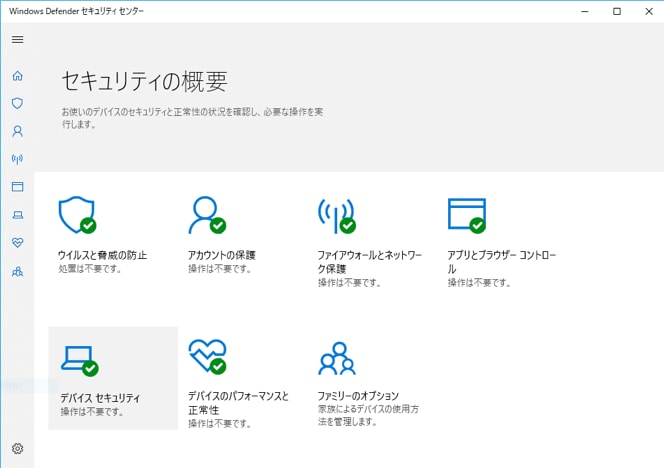Open the ファミリーのオプション tile
Image resolution: width=664 pixels, height=468 pixels.
click(x=368, y=384)
